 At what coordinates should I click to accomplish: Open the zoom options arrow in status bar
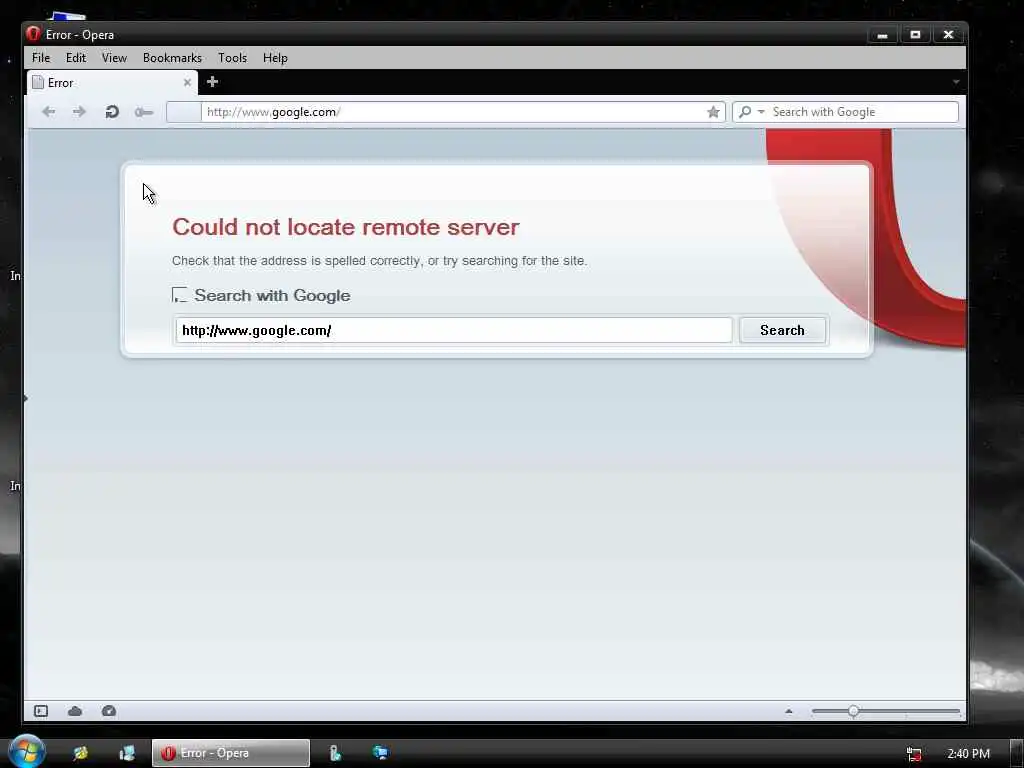point(789,711)
